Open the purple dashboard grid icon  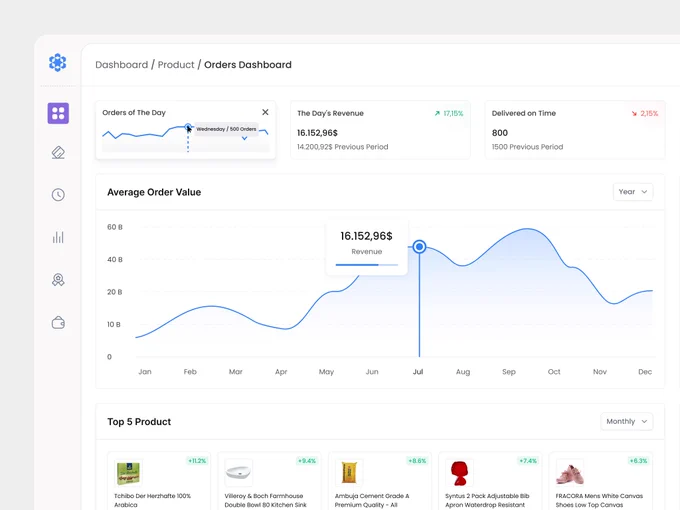58,113
